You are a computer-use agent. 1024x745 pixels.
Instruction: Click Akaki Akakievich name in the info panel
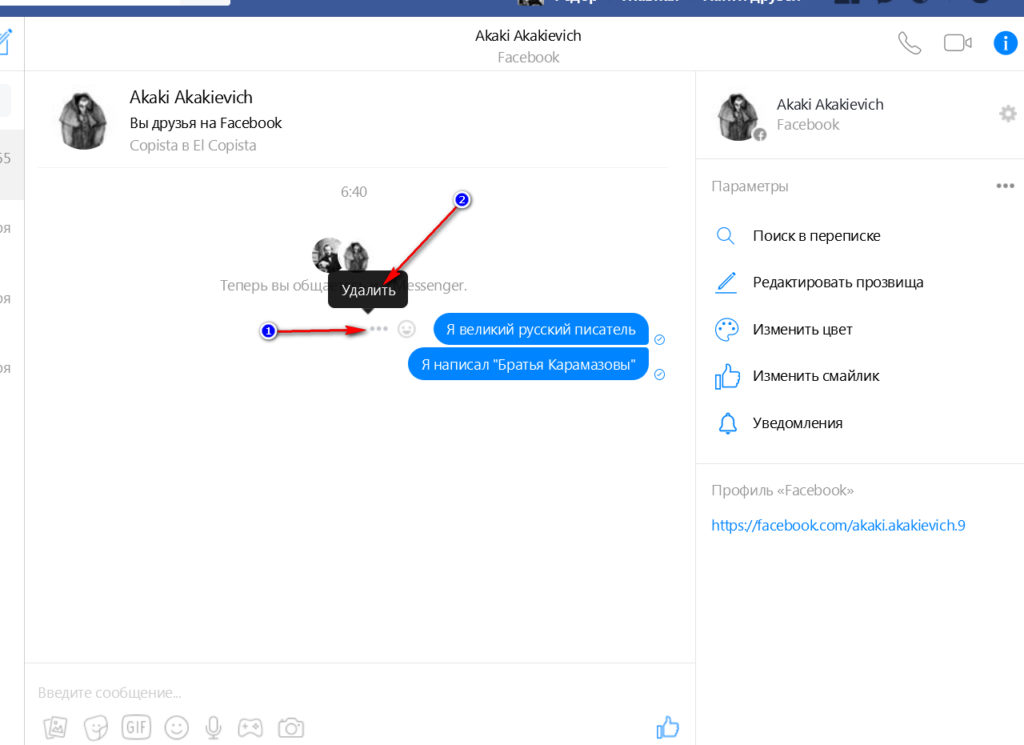829,104
